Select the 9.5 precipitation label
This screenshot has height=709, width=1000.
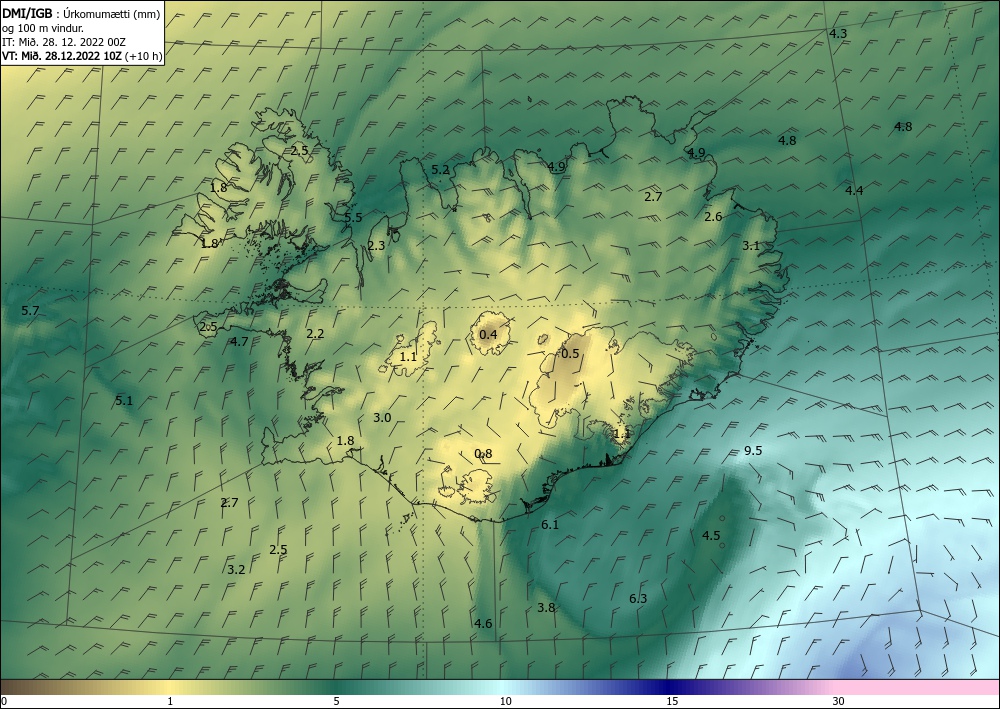[x=753, y=451]
